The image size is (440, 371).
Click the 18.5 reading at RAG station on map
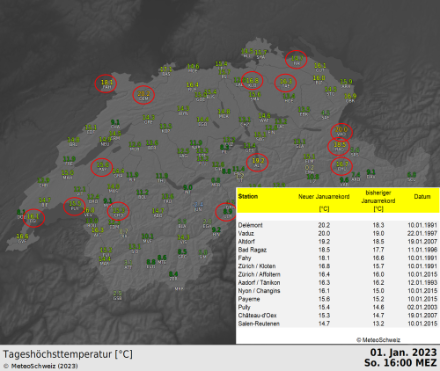tap(339, 145)
